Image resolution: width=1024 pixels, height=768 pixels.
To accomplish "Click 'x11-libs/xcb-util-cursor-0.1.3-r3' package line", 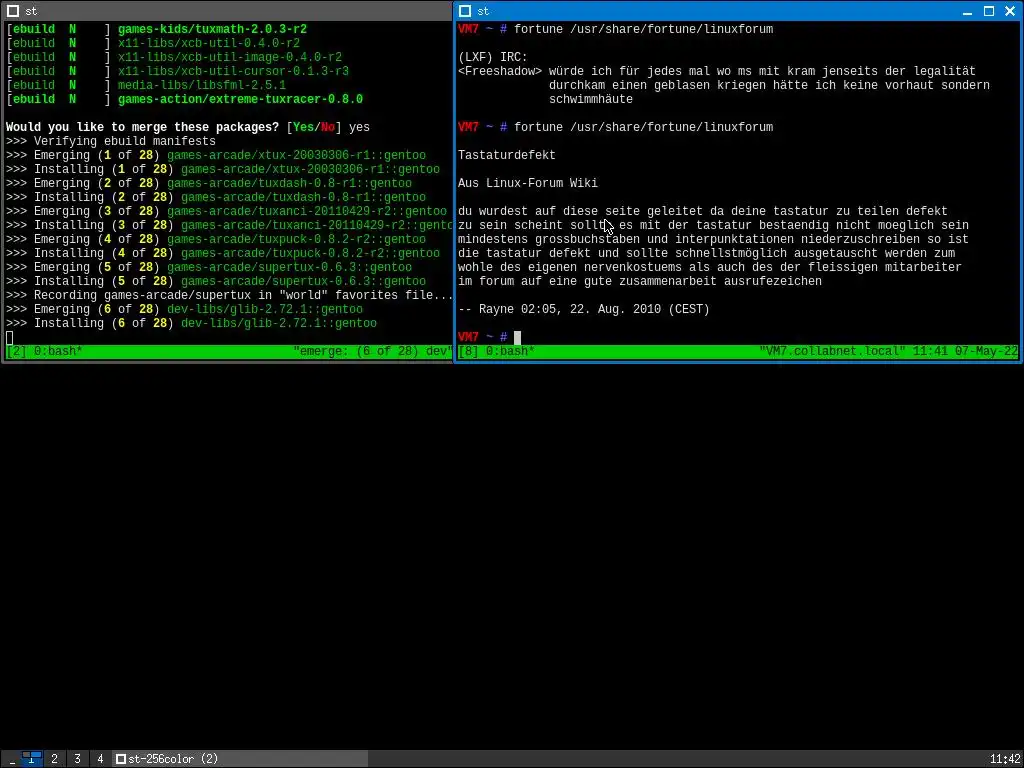I will point(233,71).
